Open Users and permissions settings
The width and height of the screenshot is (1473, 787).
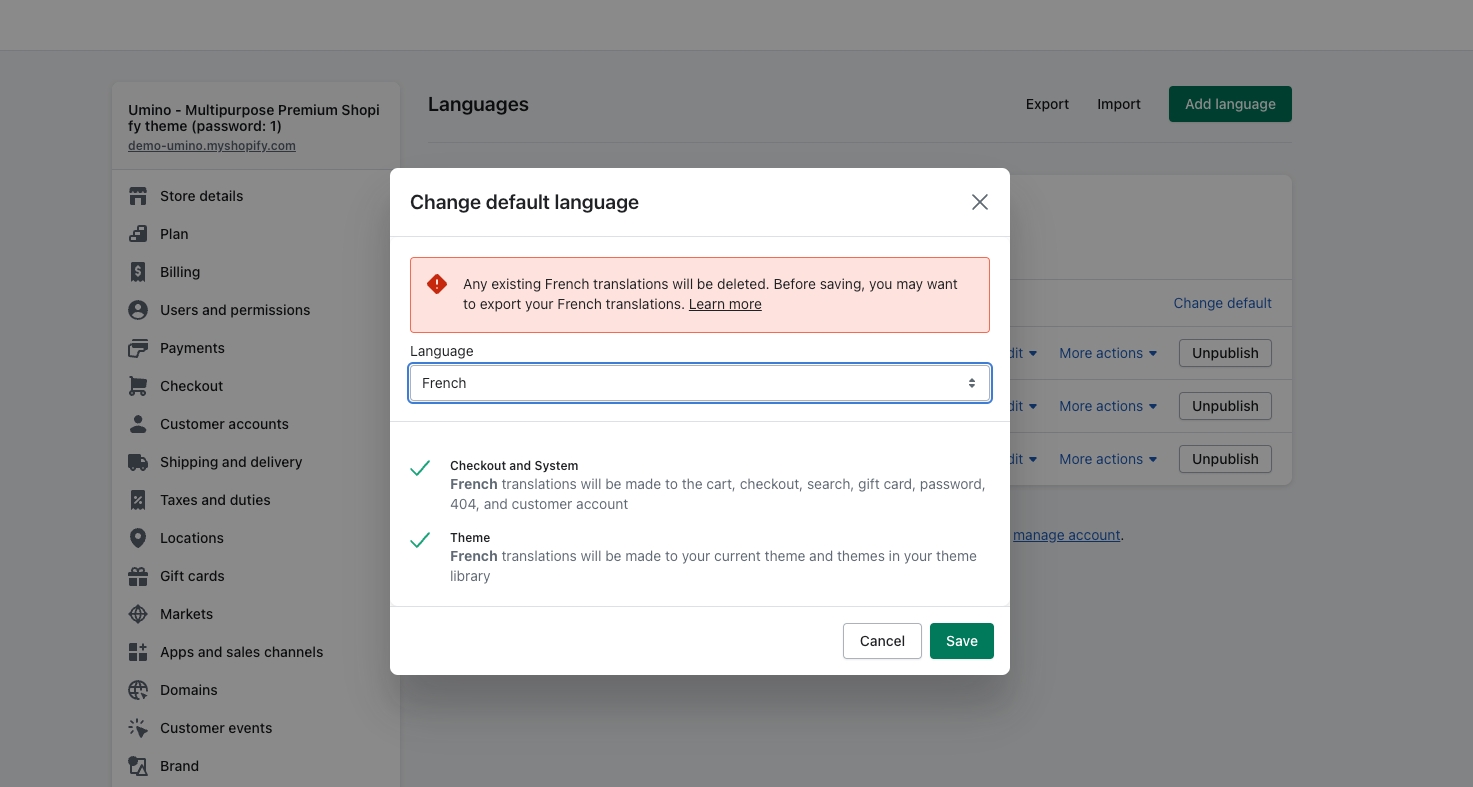[235, 310]
